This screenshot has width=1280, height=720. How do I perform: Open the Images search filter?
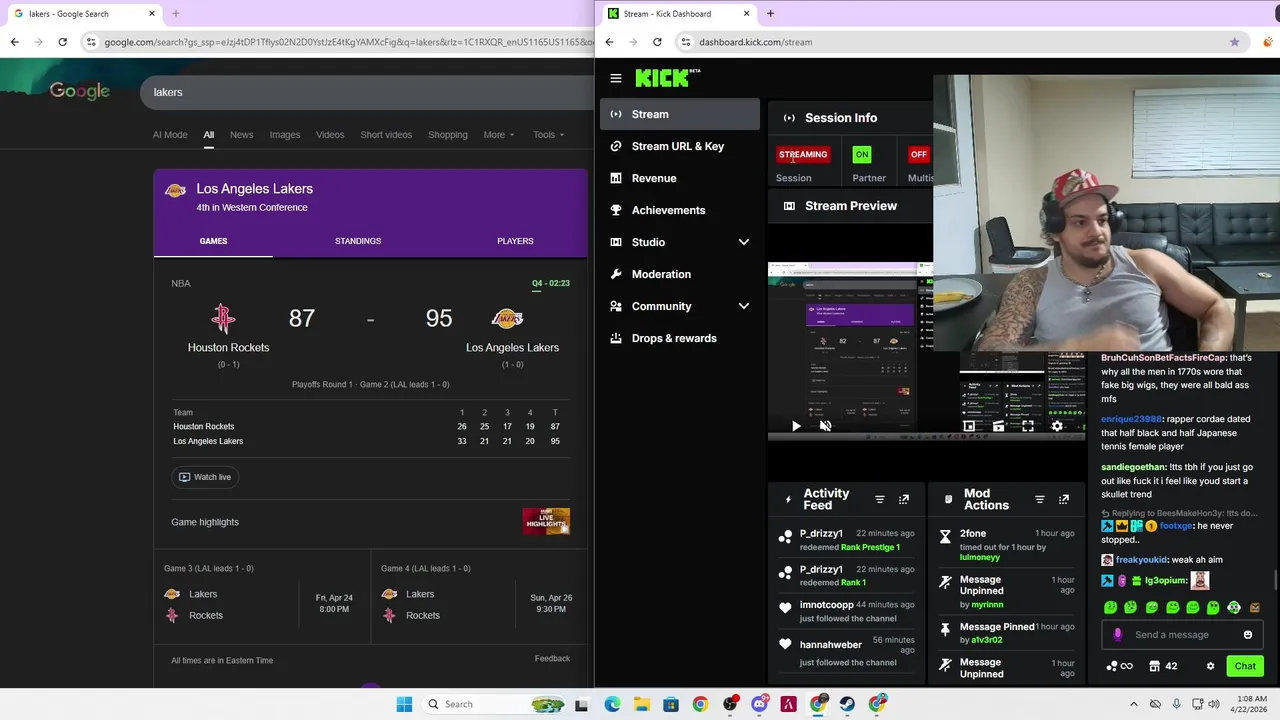click(284, 135)
